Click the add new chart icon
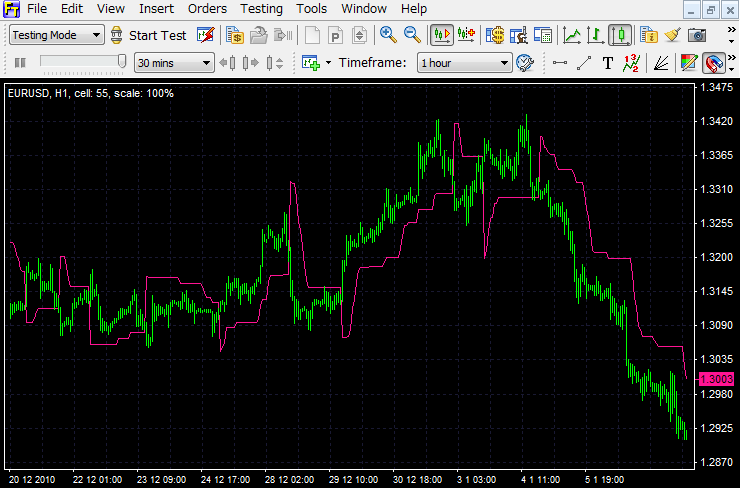Image resolution: width=740 pixels, height=488 pixels. point(311,63)
